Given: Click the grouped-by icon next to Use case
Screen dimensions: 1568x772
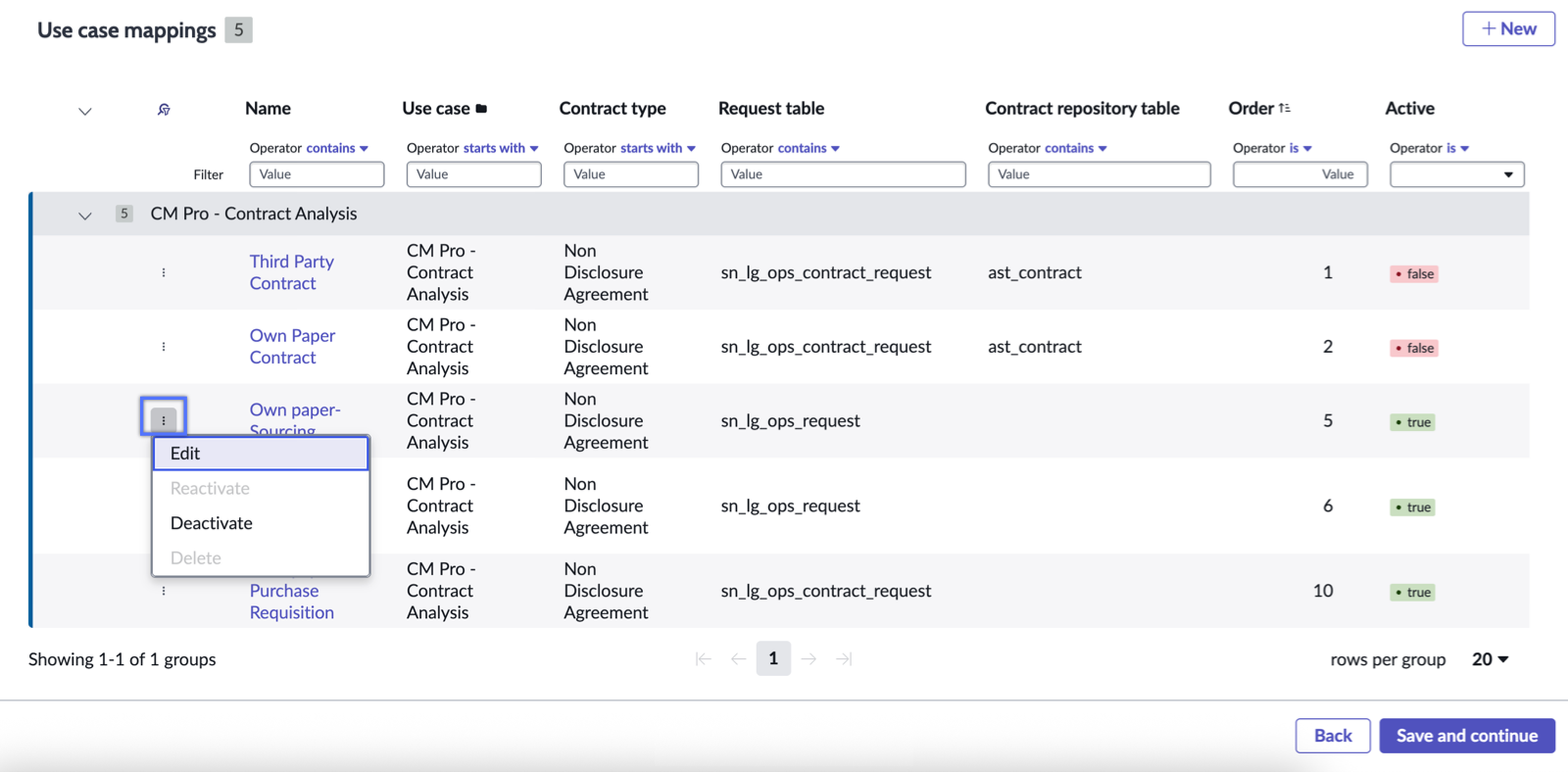Looking at the screenshot, I should click(481, 109).
